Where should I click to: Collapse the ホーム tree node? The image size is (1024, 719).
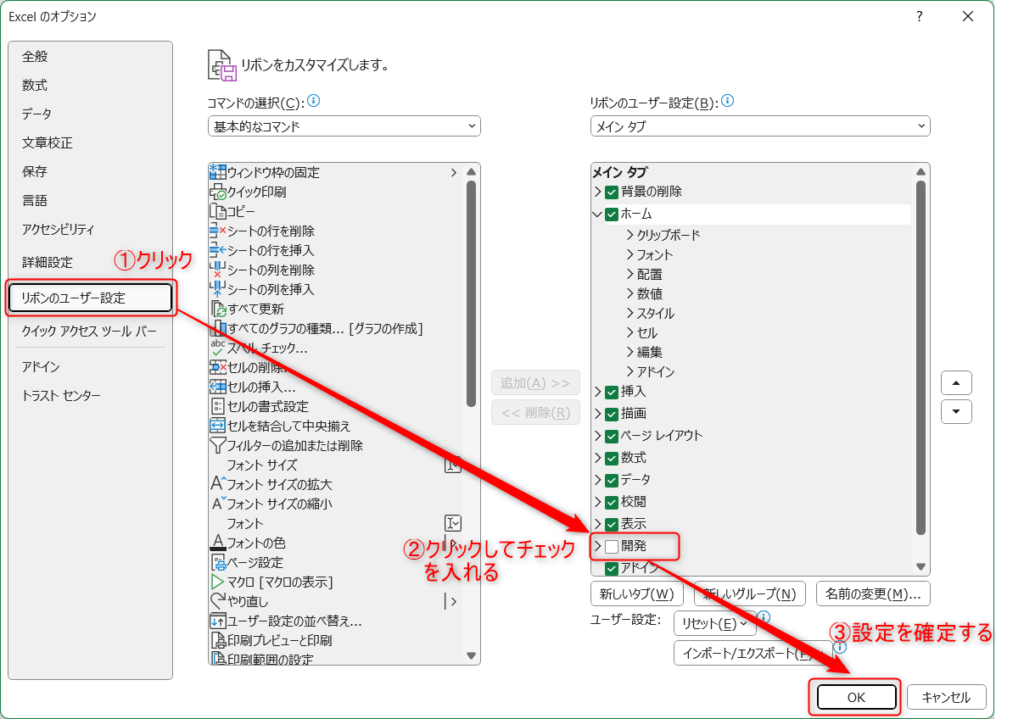pos(598,214)
